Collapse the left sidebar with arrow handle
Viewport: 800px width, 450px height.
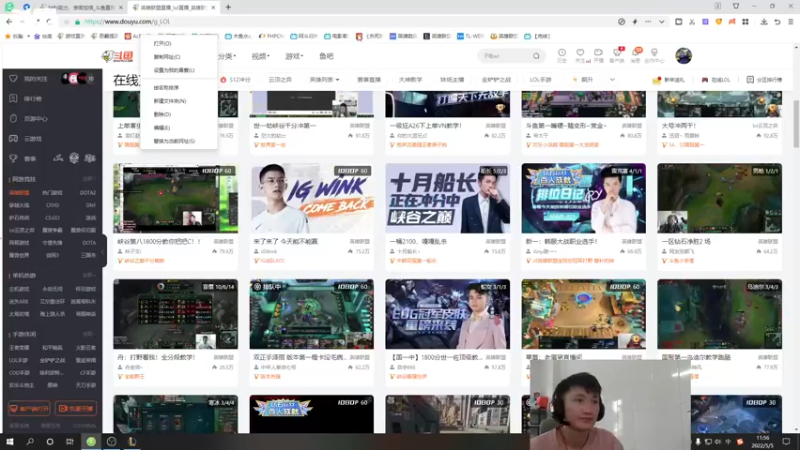[104, 251]
